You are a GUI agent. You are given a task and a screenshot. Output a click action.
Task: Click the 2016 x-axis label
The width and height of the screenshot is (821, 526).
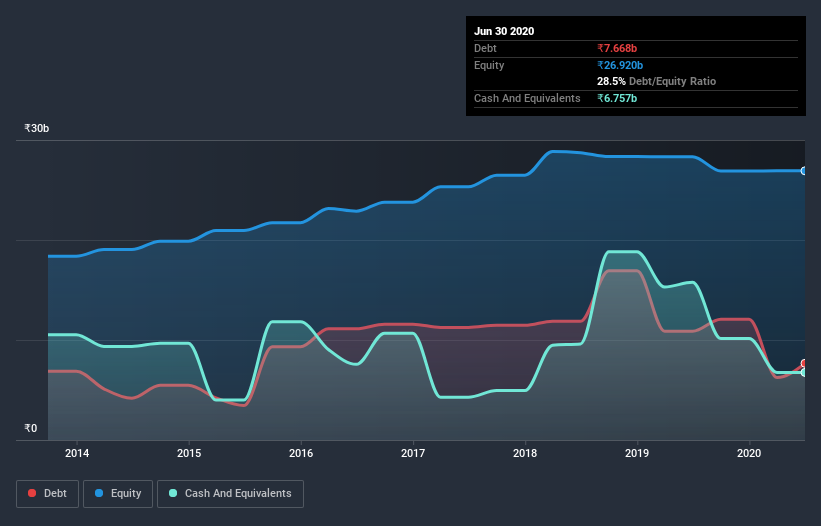301,453
